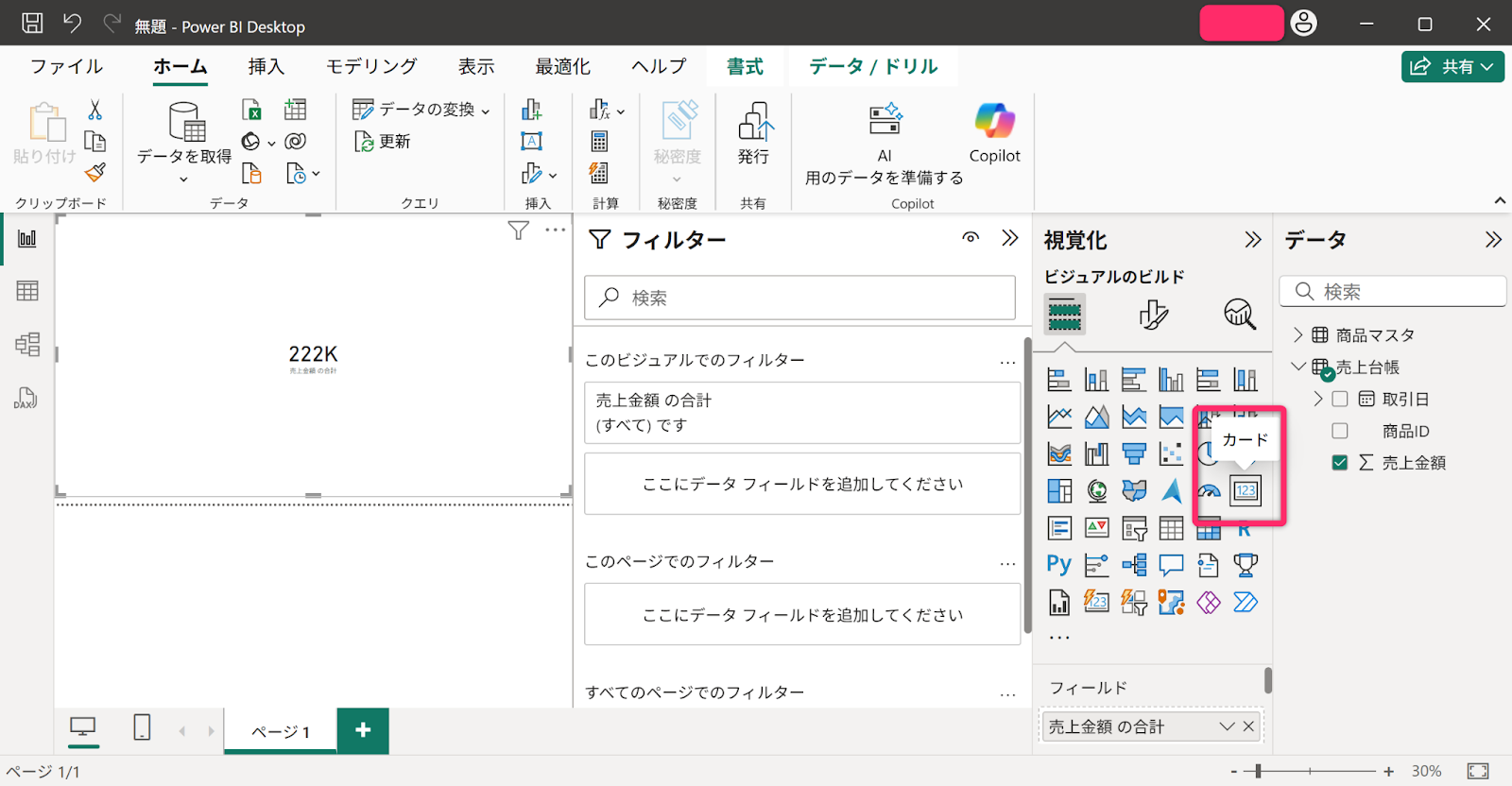
Task: Select the Azure Maps visual
Action: 1171,490
